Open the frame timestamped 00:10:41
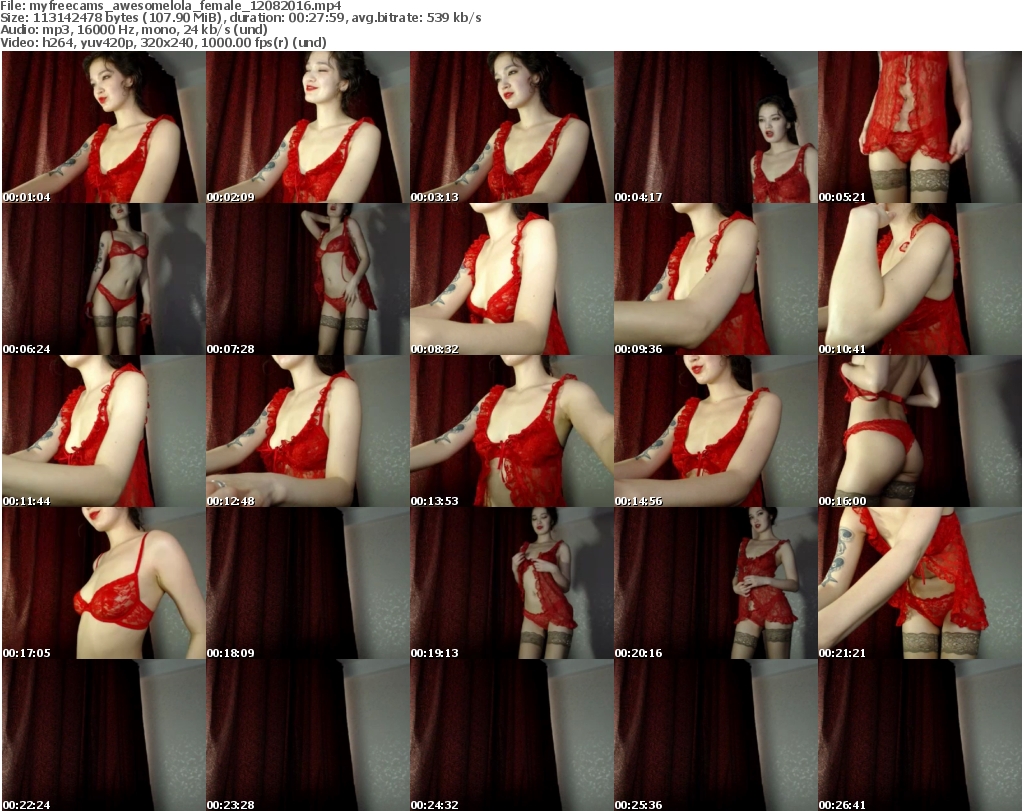The height and width of the screenshot is (811, 1024). [x=919, y=279]
